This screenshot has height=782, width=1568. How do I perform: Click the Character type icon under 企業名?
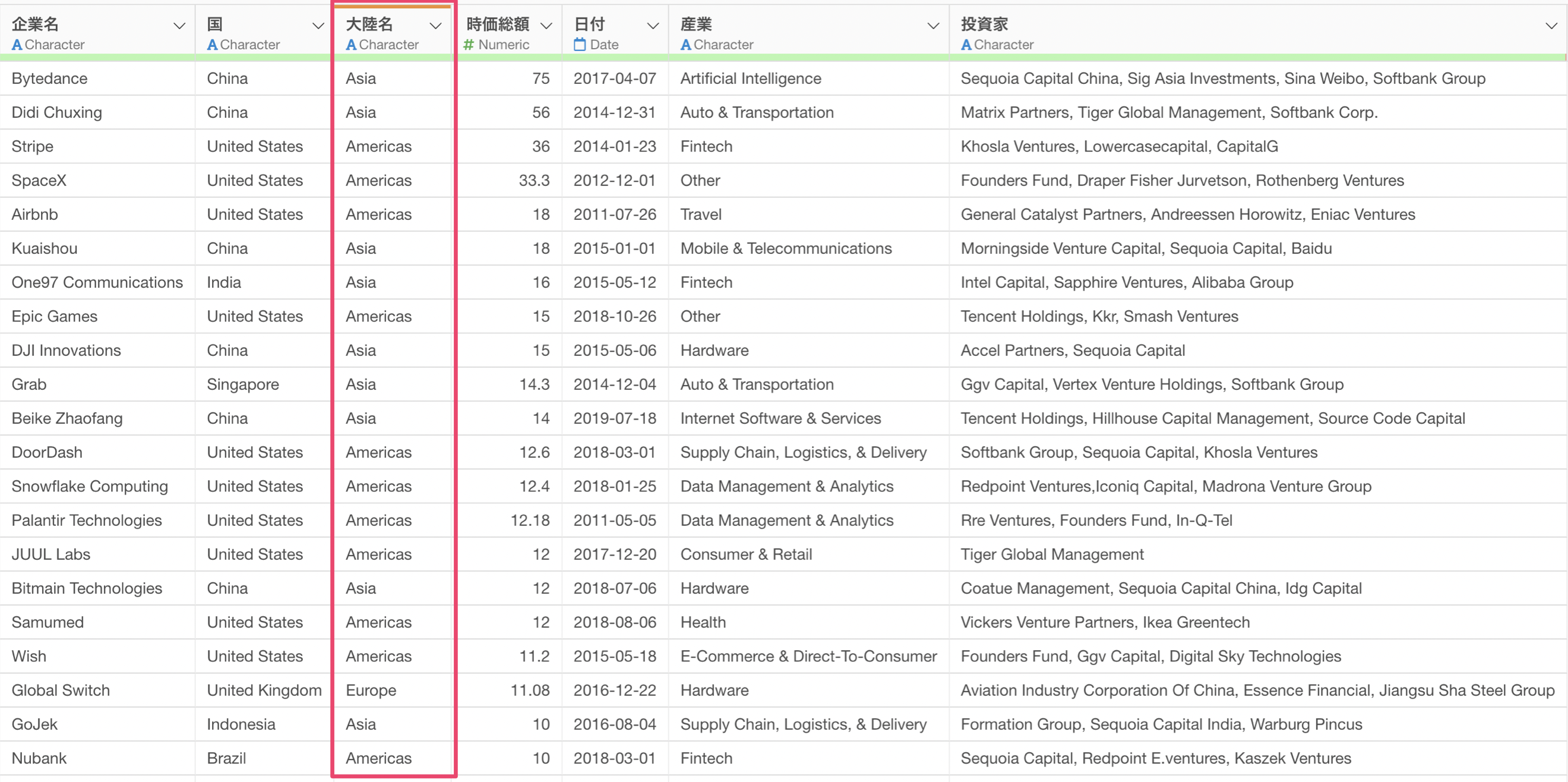point(17,45)
